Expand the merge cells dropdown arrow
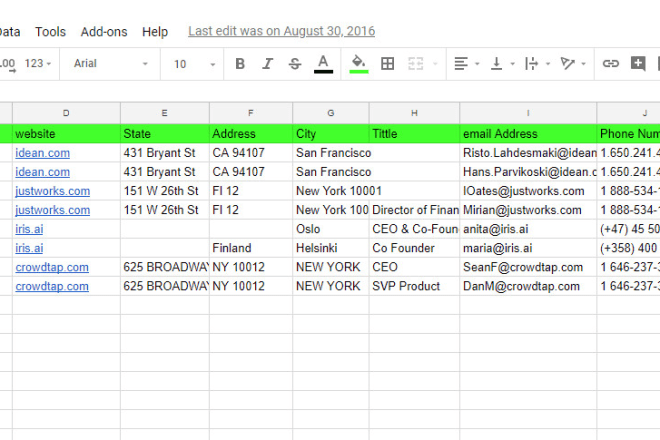This screenshot has width=660, height=440. [x=435, y=64]
